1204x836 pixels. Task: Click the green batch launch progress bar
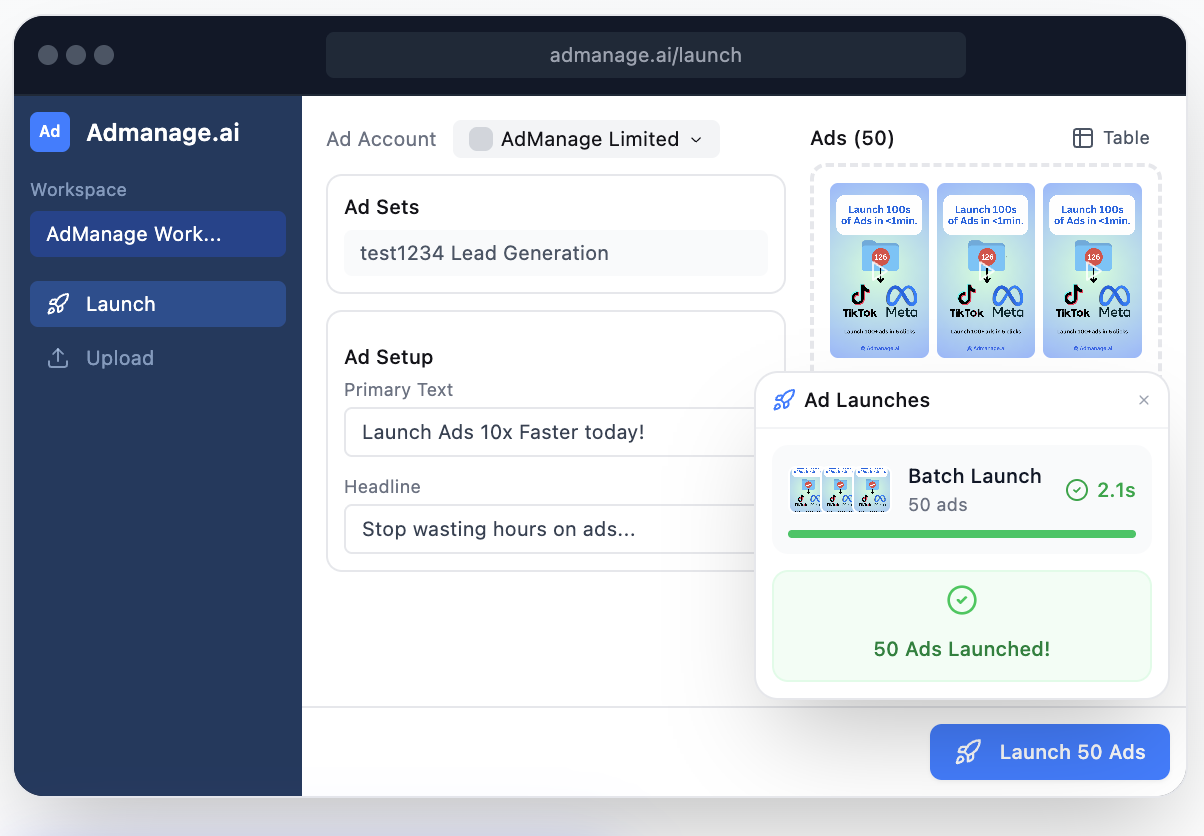[961, 534]
